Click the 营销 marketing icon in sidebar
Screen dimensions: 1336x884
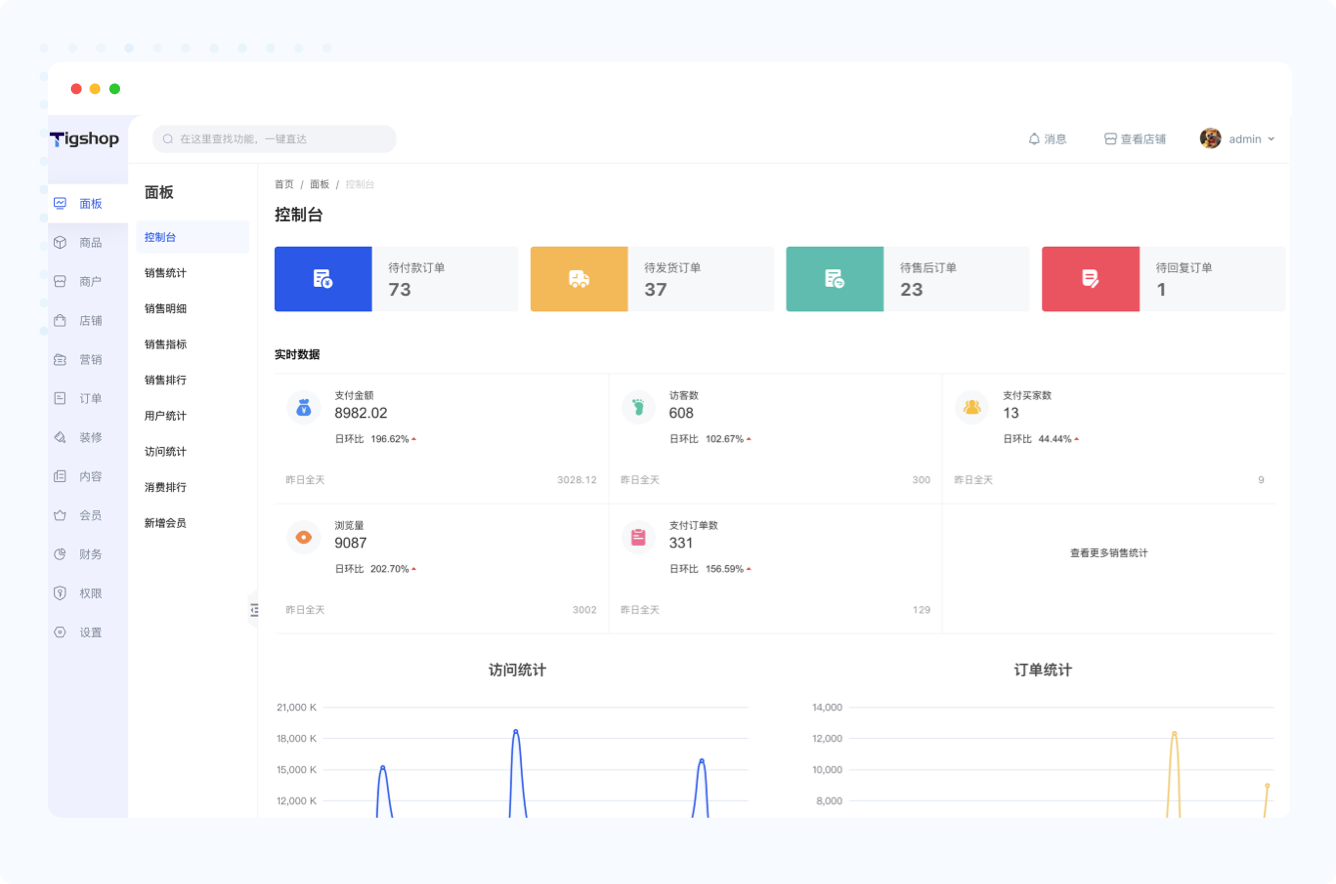(60, 359)
